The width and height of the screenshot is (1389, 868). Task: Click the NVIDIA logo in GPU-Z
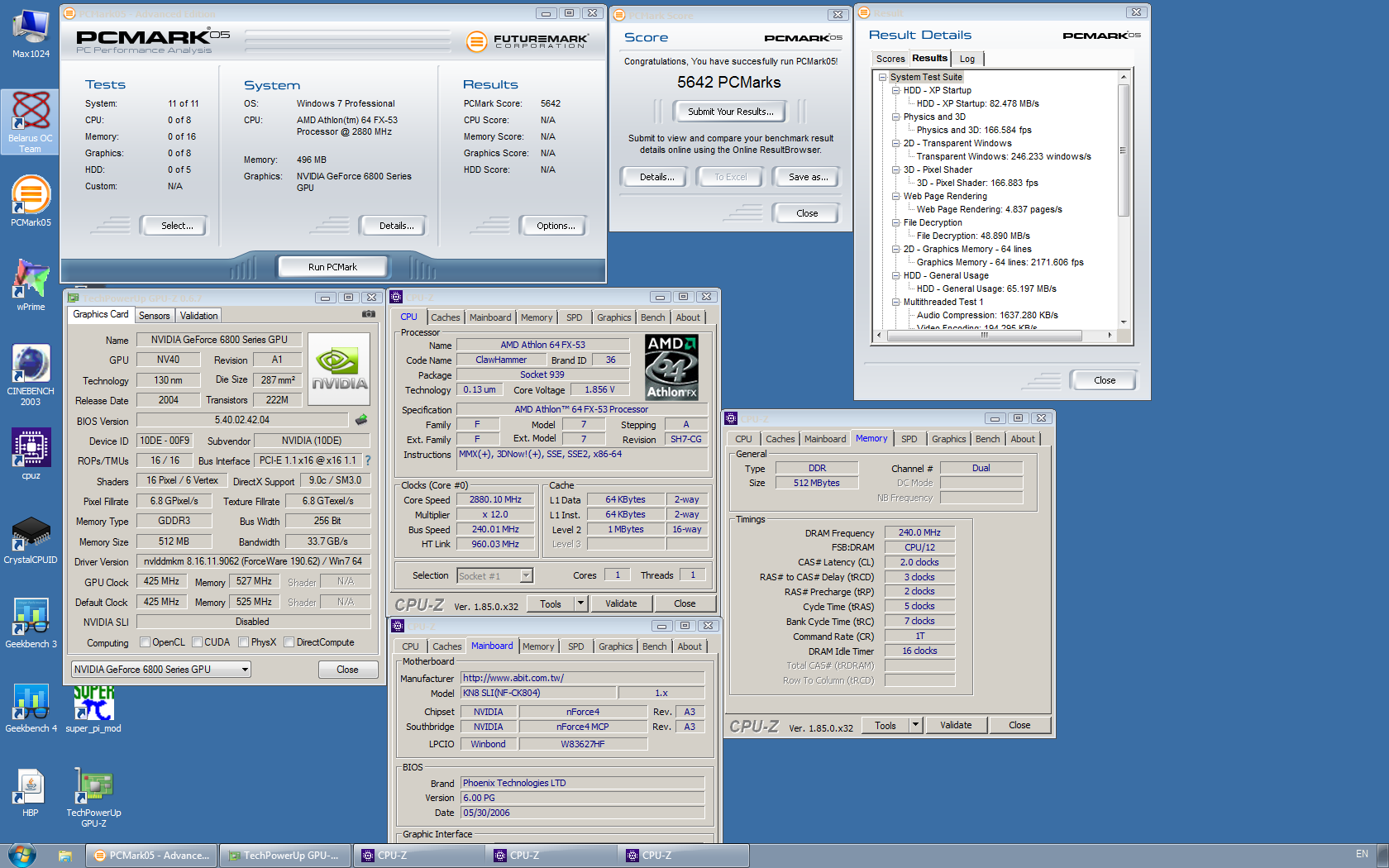[x=339, y=369]
